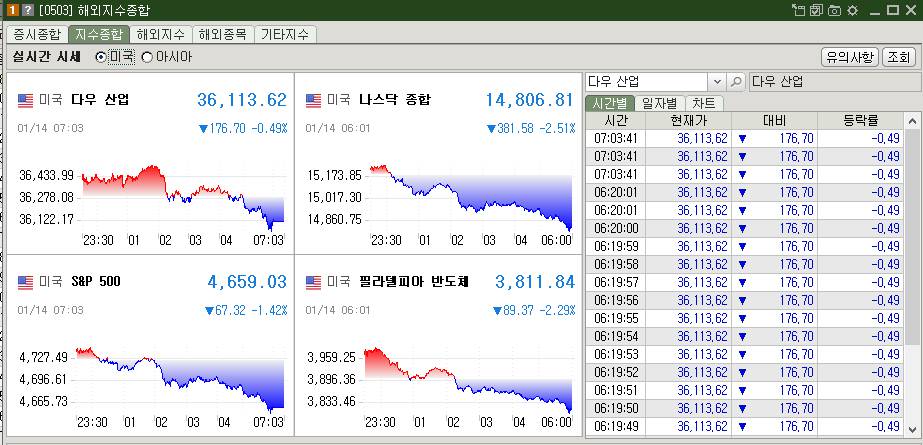Click the 36,433.99 axis label on Dow chart

[46, 175]
